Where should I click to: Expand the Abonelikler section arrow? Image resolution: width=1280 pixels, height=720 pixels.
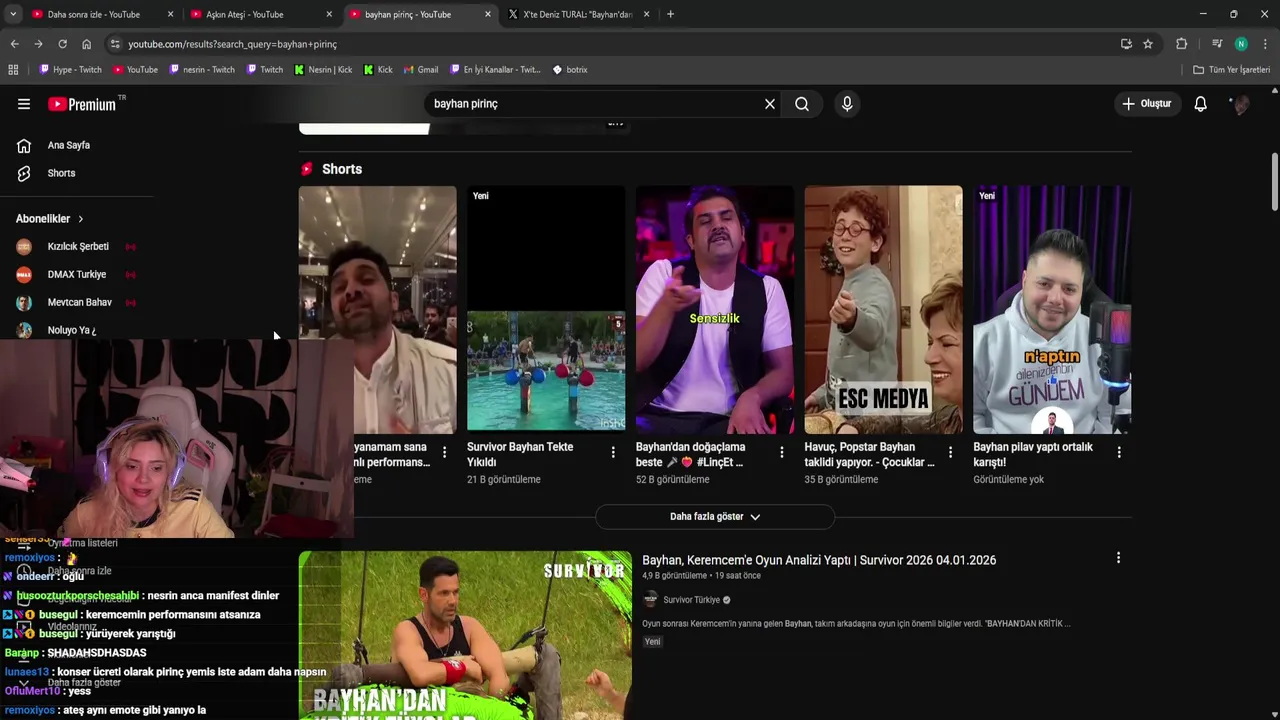pos(81,219)
